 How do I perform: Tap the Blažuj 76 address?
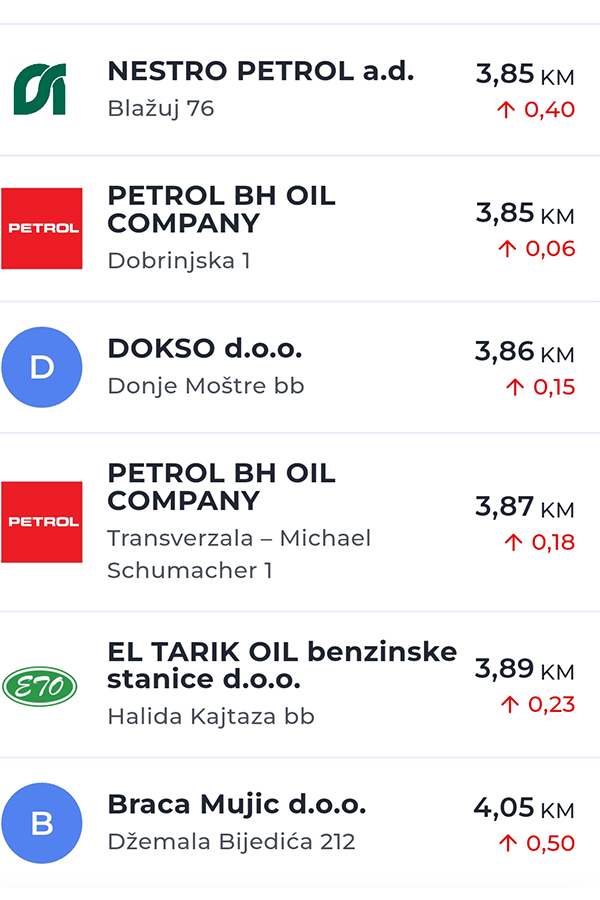160,109
